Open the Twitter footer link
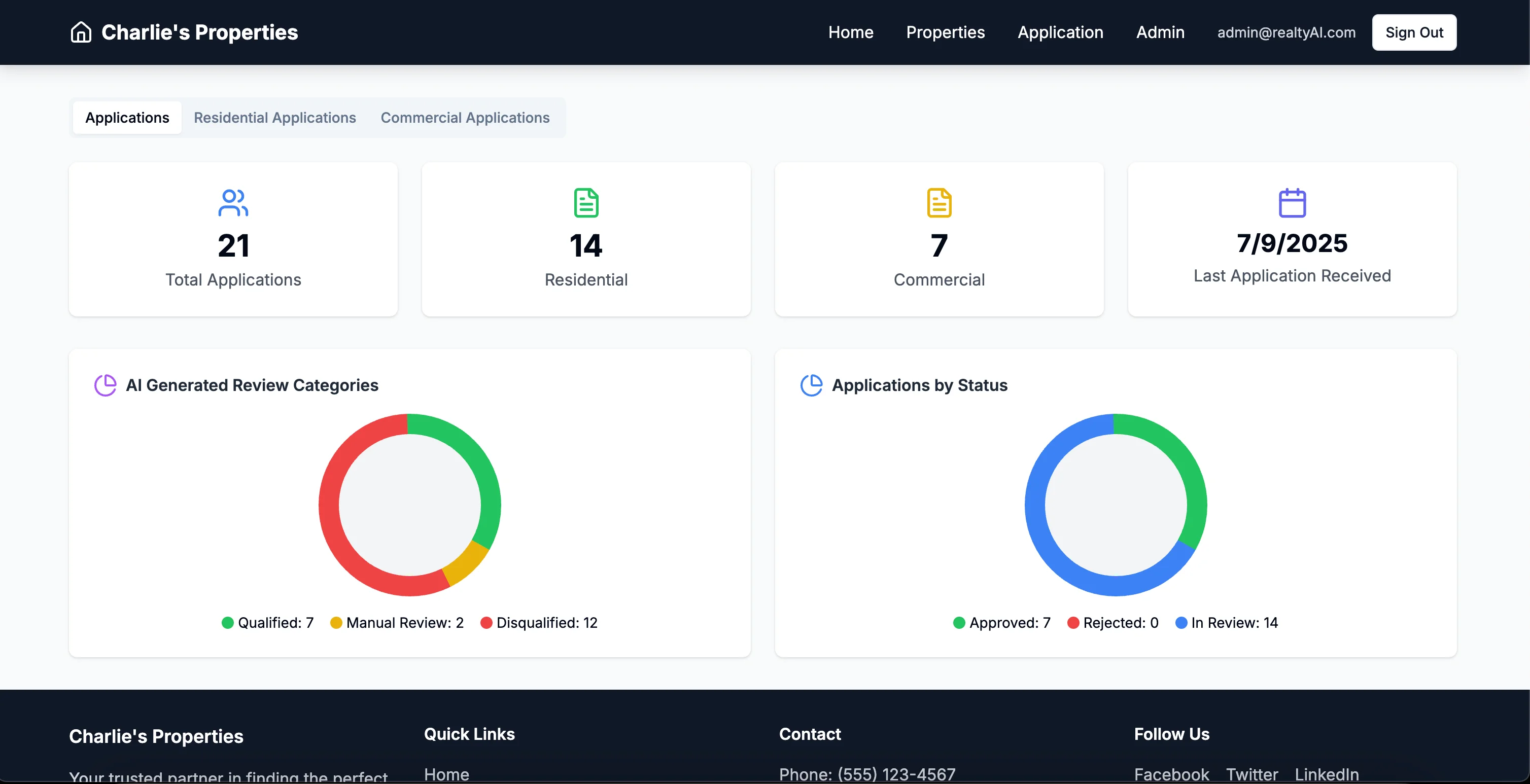Viewport: 1530px width, 784px height. [1252, 774]
